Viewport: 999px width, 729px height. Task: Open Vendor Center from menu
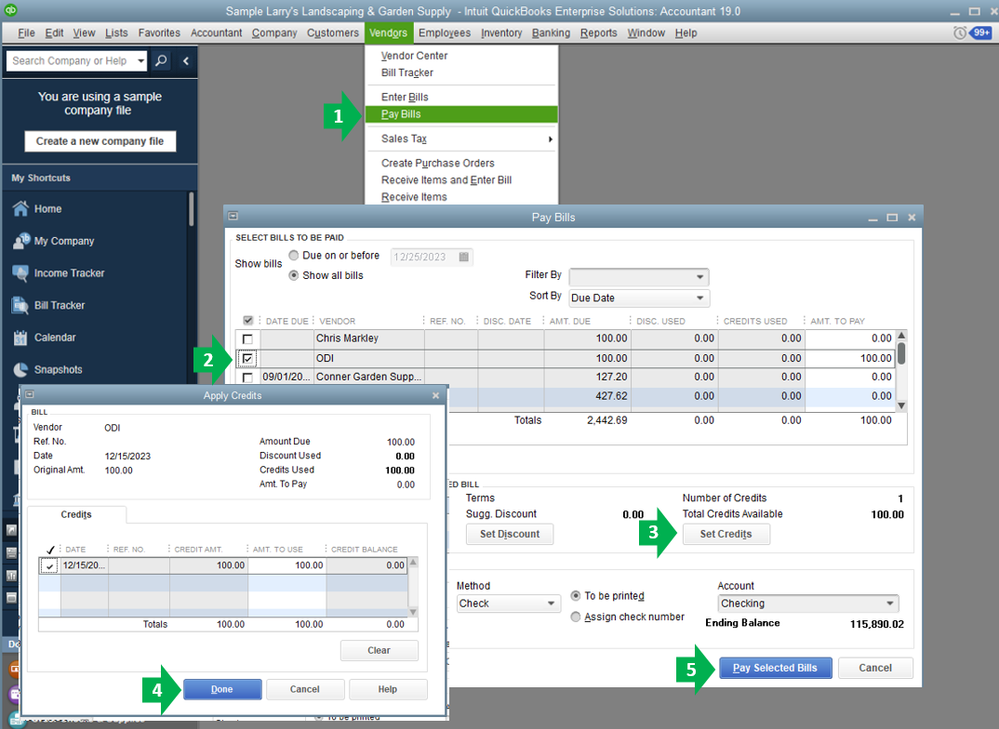414,55
